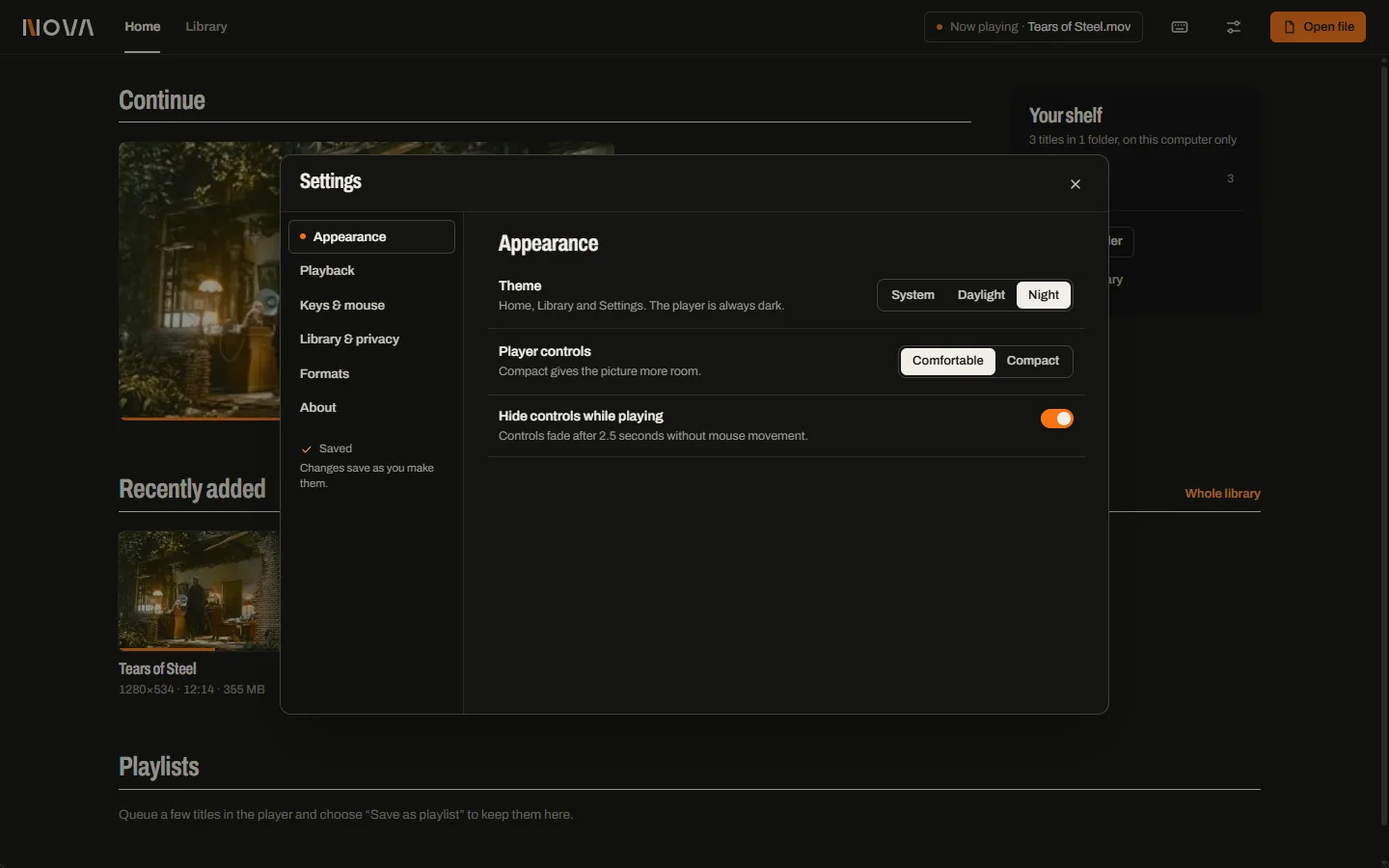Switch to the Library tab
Image resolution: width=1389 pixels, height=868 pixels.
point(206,27)
